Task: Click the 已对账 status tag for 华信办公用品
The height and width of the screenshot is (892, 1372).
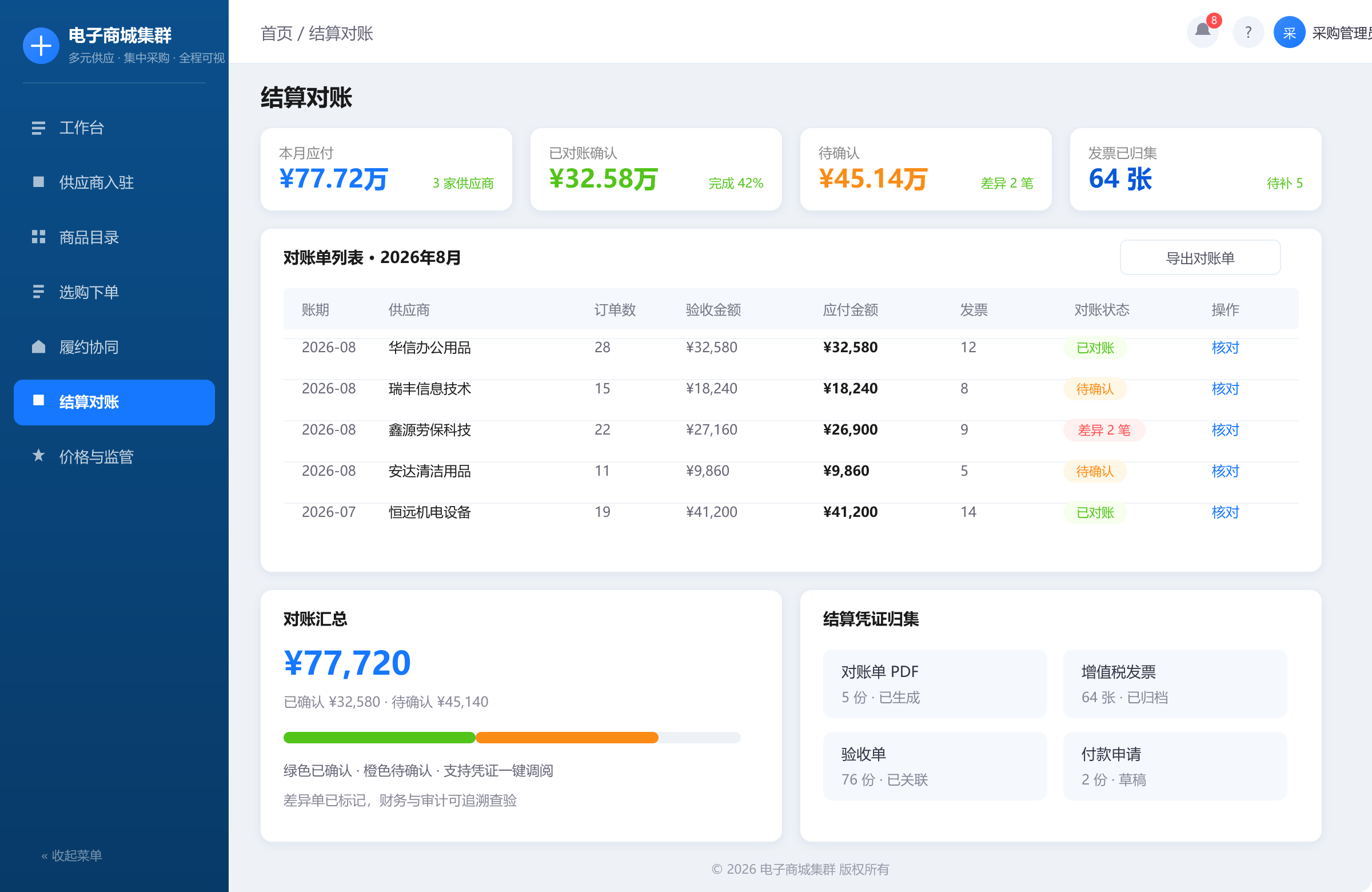Action: click(1095, 348)
